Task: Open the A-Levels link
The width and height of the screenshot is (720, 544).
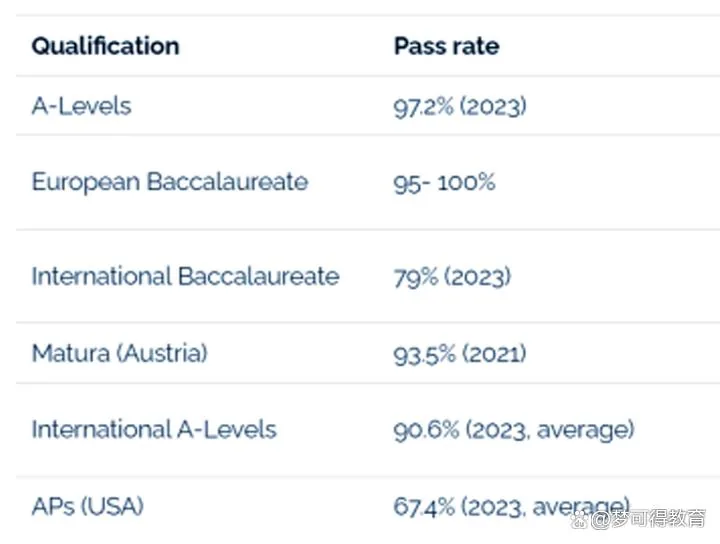Action: click(x=82, y=106)
